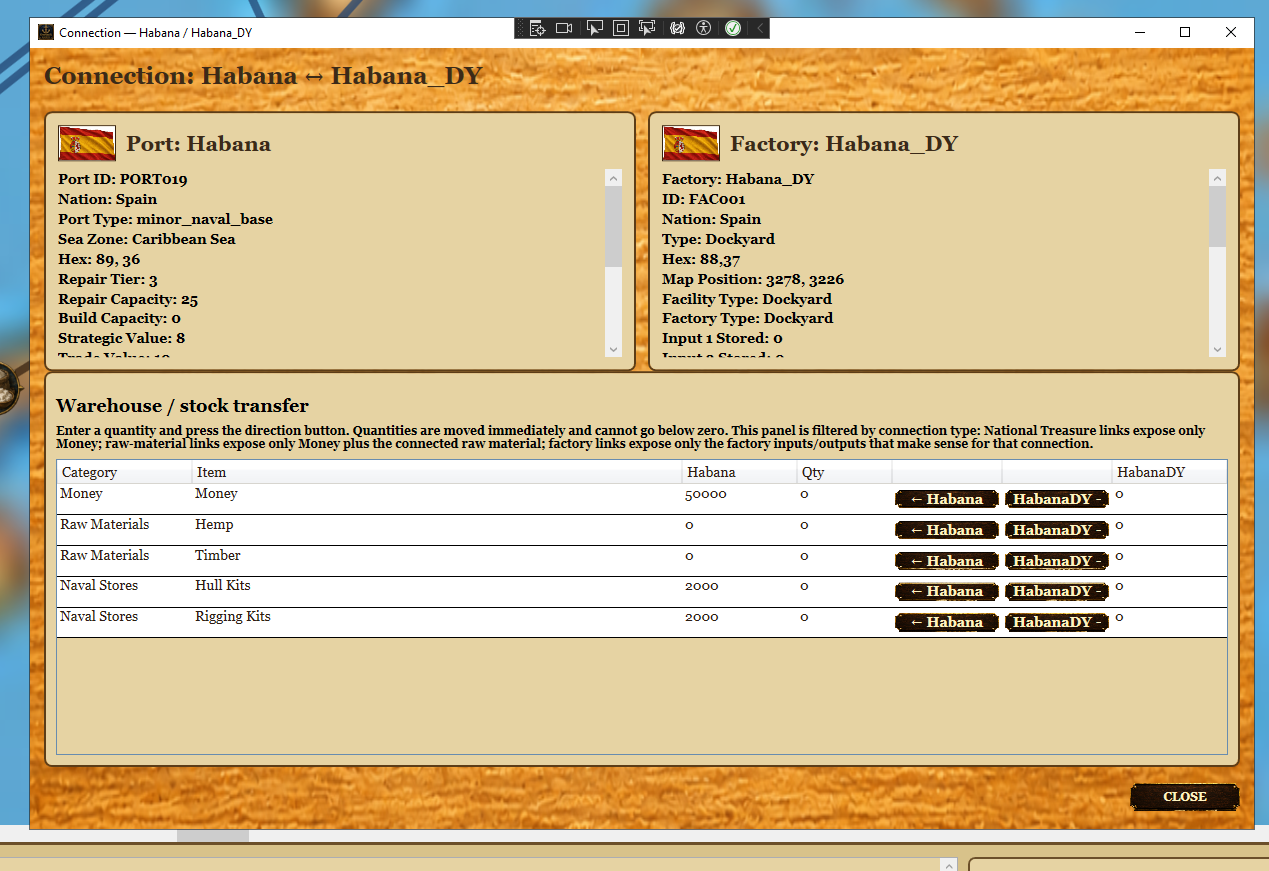
Task: Transfer Hemp toward Habana
Action: (x=946, y=530)
